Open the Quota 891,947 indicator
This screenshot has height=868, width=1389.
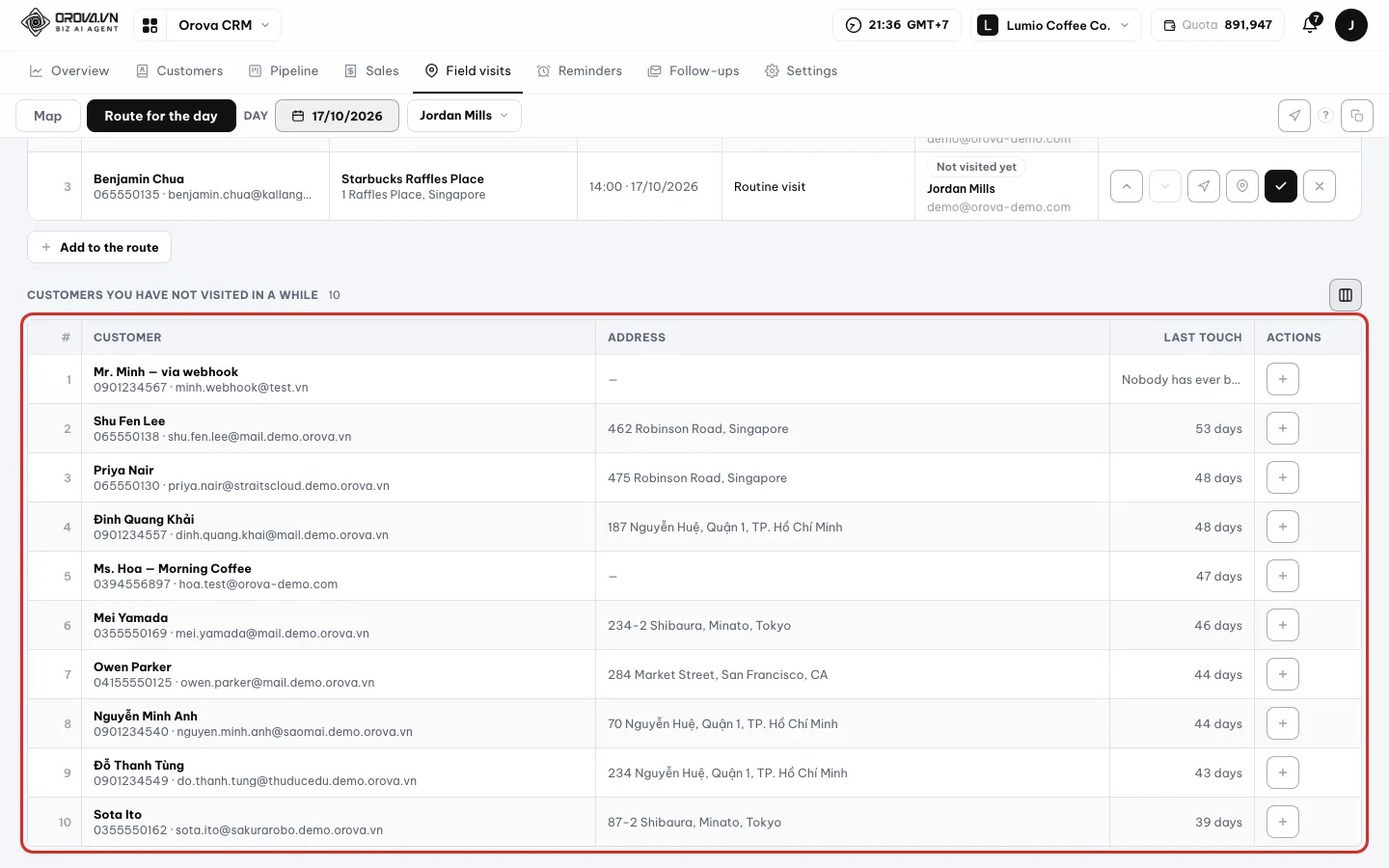coord(1217,25)
